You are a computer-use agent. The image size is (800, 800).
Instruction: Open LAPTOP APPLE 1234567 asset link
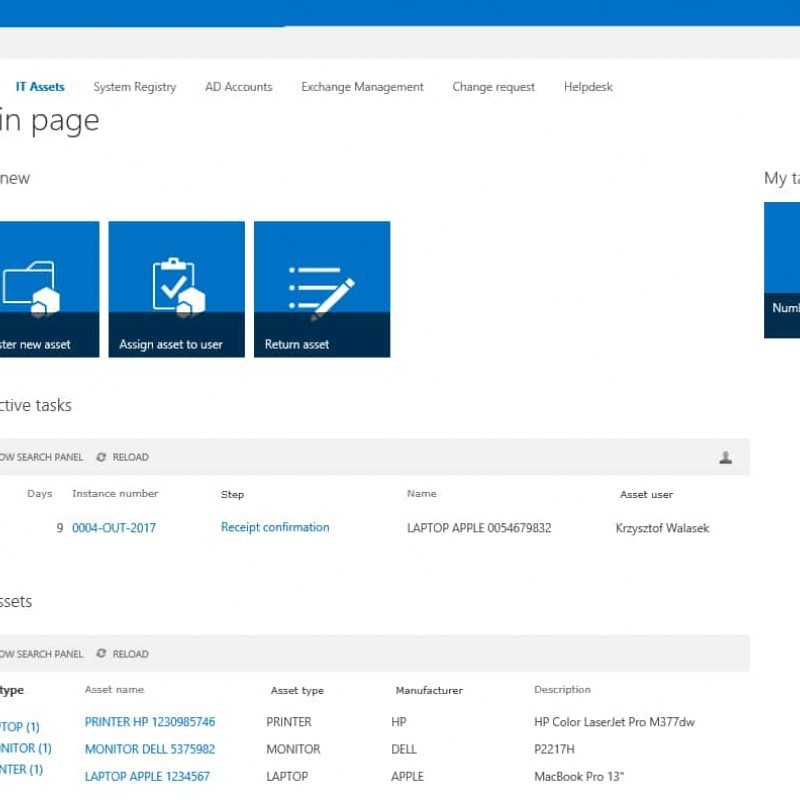tap(147, 776)
